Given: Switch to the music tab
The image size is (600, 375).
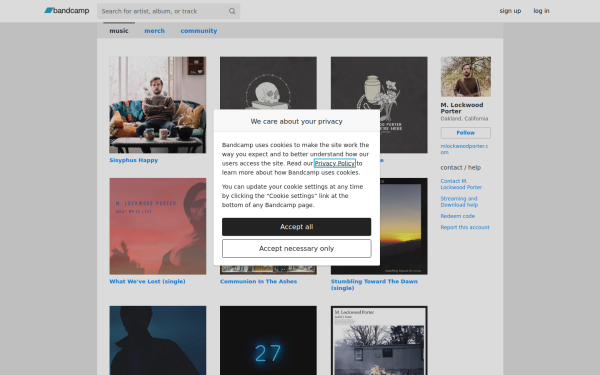Looking at the screenshot, I should 119,31.
